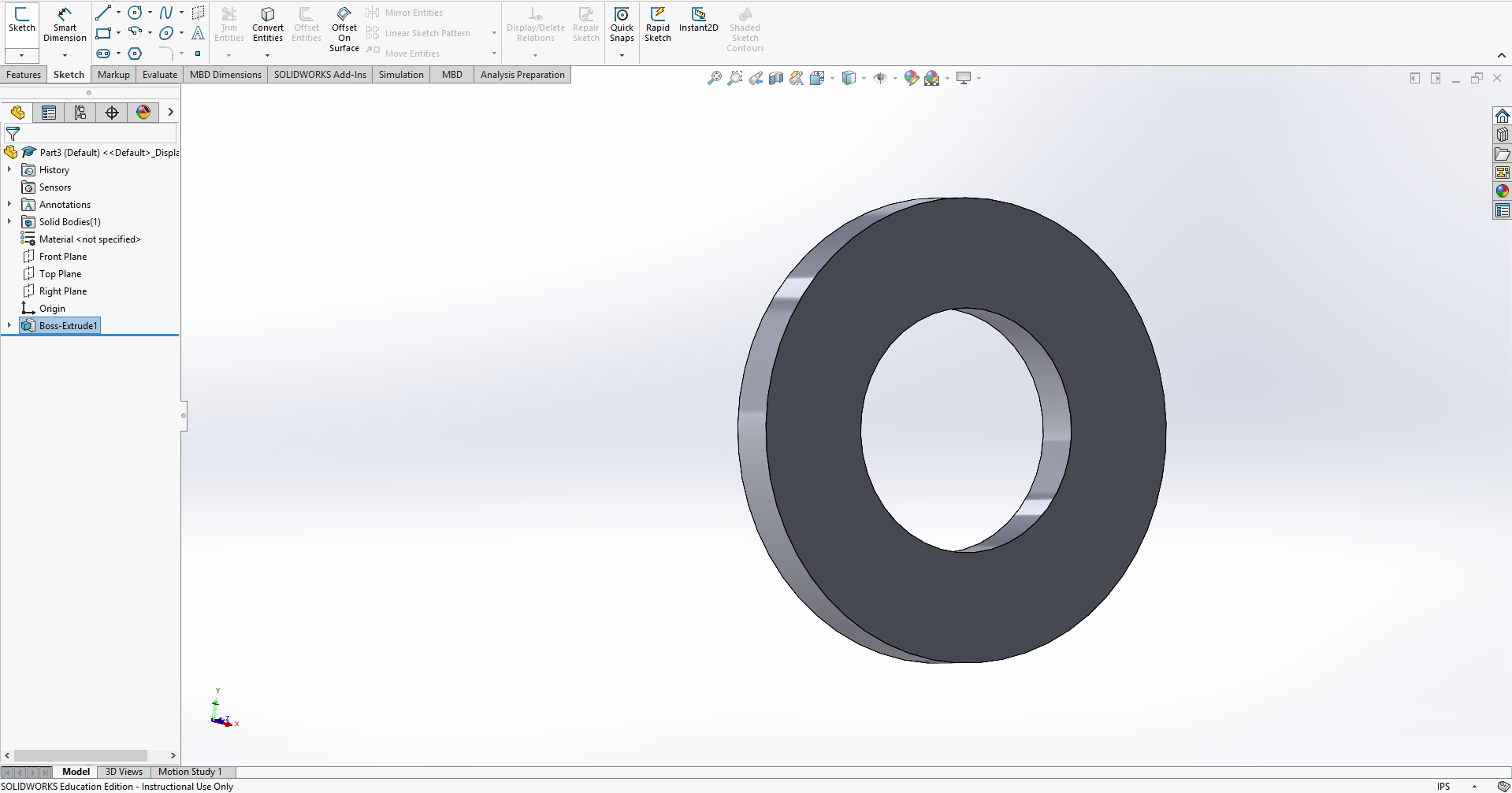The height and width of the screenshot is (793, 1512).
Task: Select the sketch Text tool
Action: (198, 33)
